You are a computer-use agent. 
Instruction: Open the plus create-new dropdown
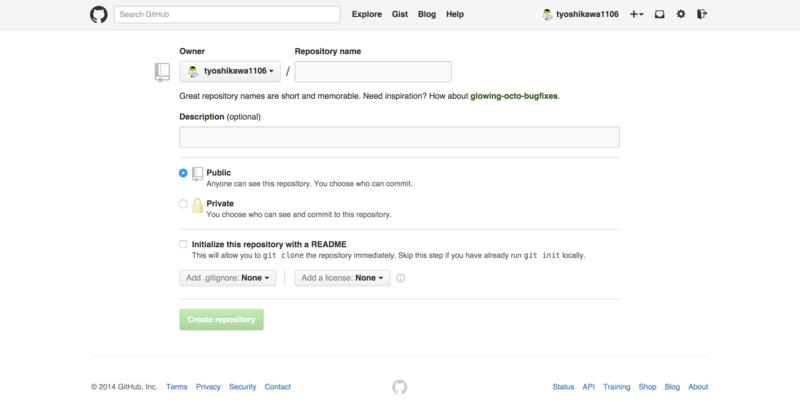tap(636, 14)
